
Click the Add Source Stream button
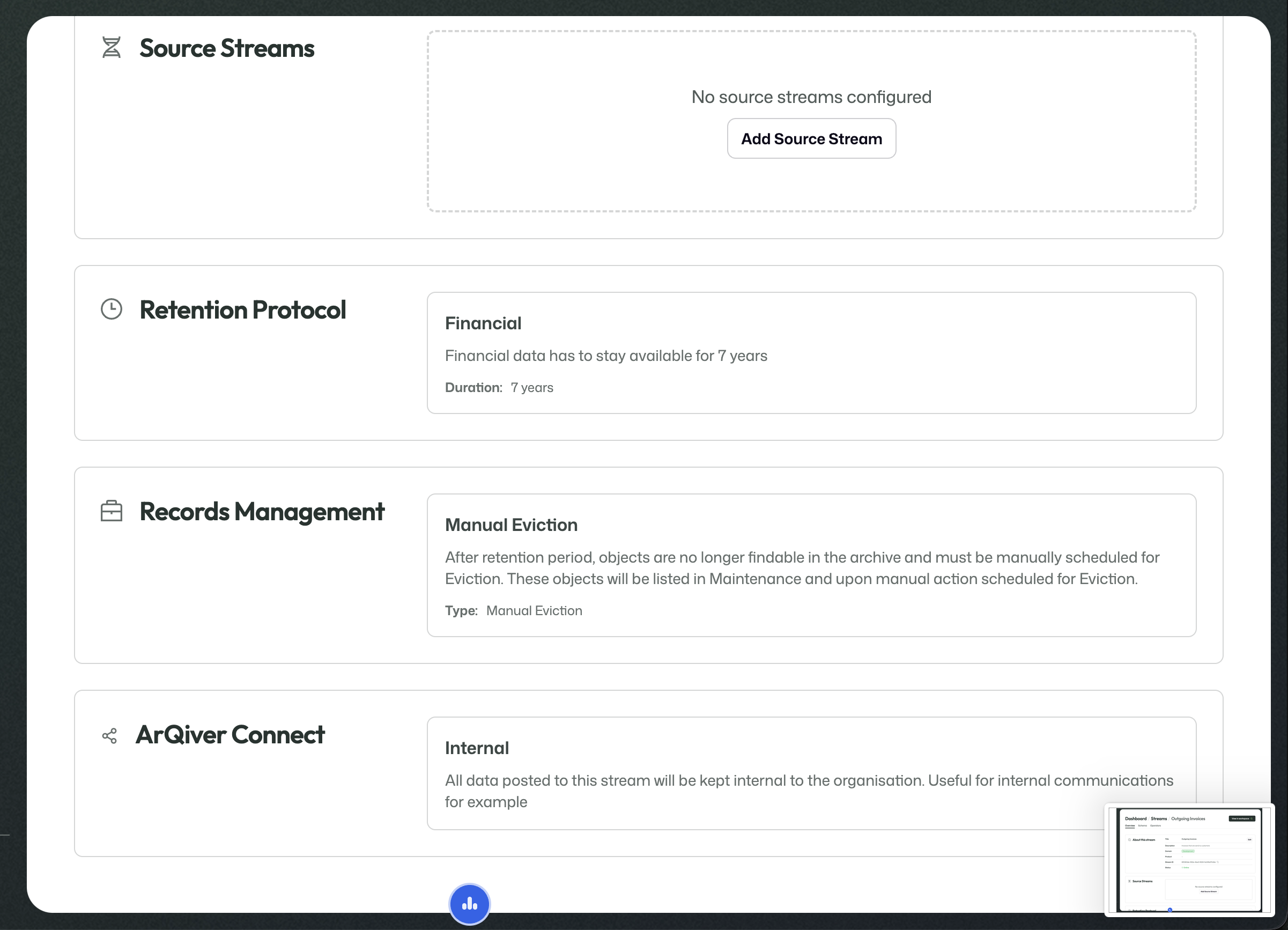[811, 138]
